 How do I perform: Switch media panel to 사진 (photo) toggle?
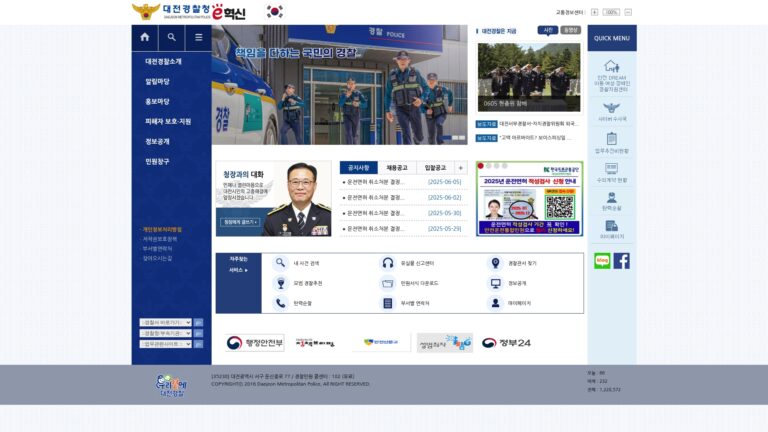[548, 30]
